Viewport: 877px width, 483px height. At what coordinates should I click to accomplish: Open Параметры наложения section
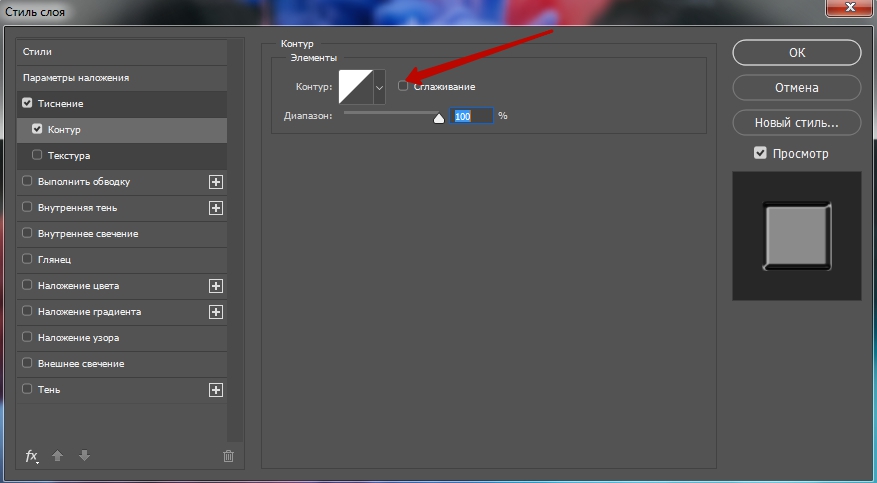point(122,78)
